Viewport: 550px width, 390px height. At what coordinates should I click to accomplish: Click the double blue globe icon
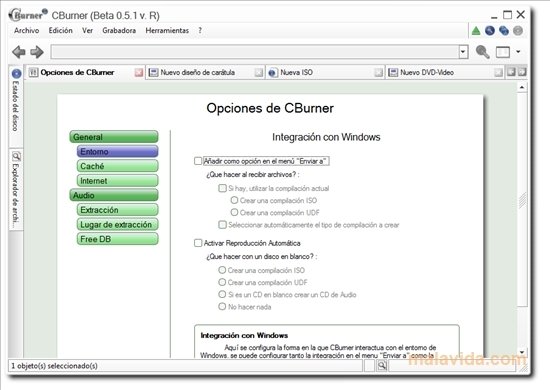[x=504, y=31]
